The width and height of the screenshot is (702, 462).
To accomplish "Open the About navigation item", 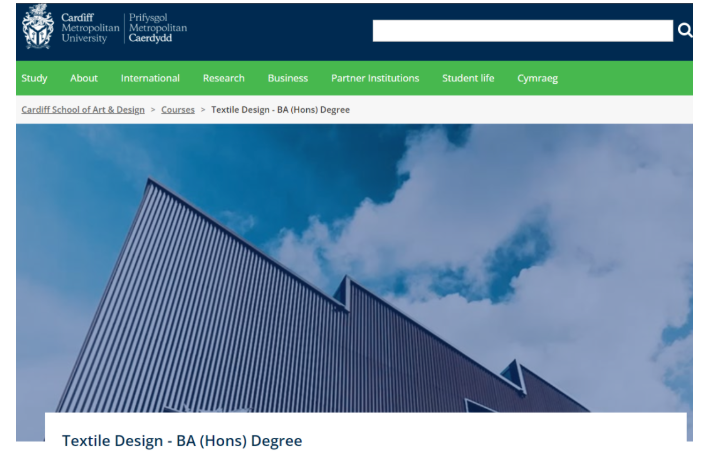I will pyautogui.click(x=84, y=78).
